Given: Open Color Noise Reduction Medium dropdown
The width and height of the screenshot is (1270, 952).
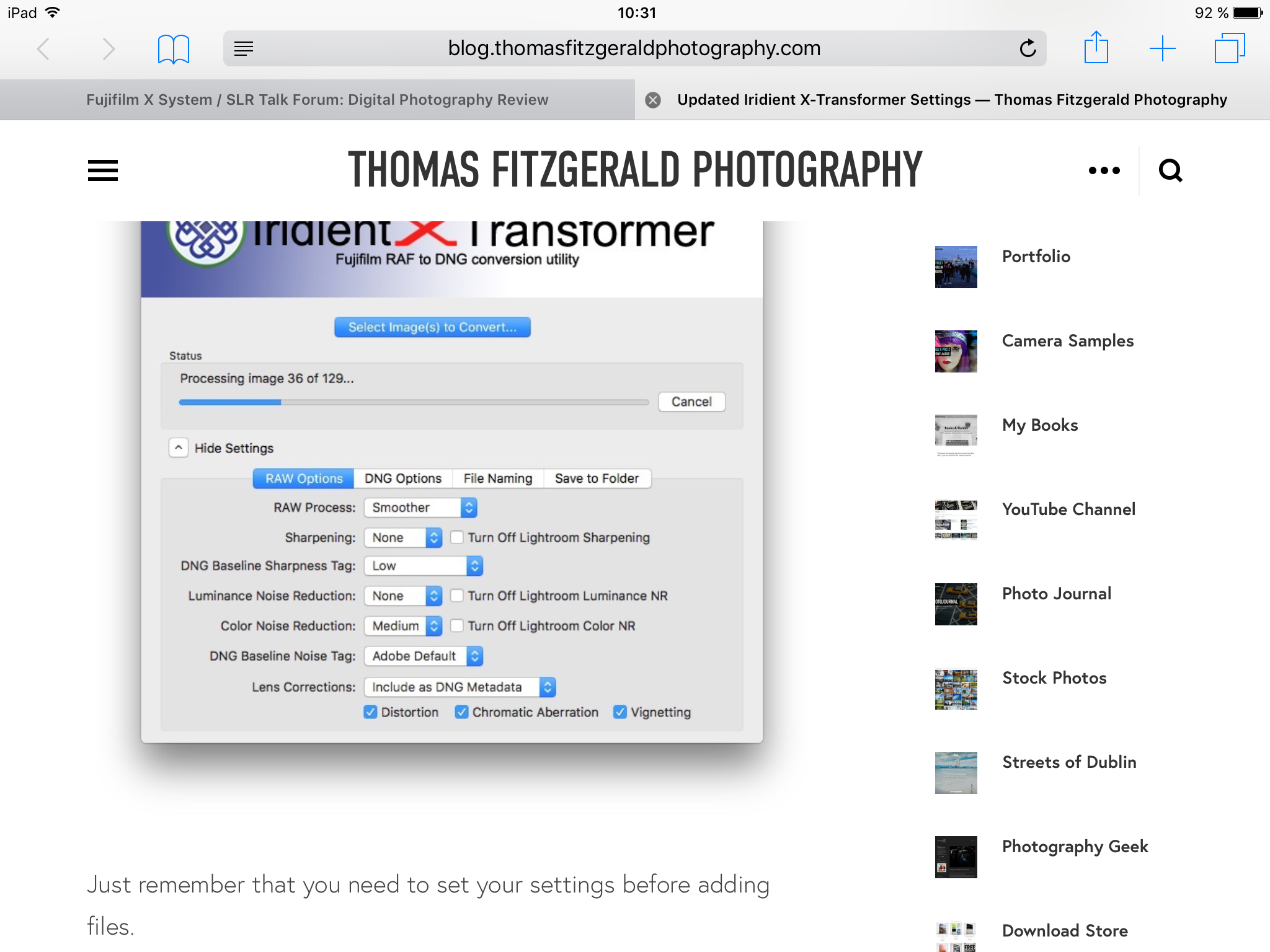Looking at the screenshot, I should (403, 626).
